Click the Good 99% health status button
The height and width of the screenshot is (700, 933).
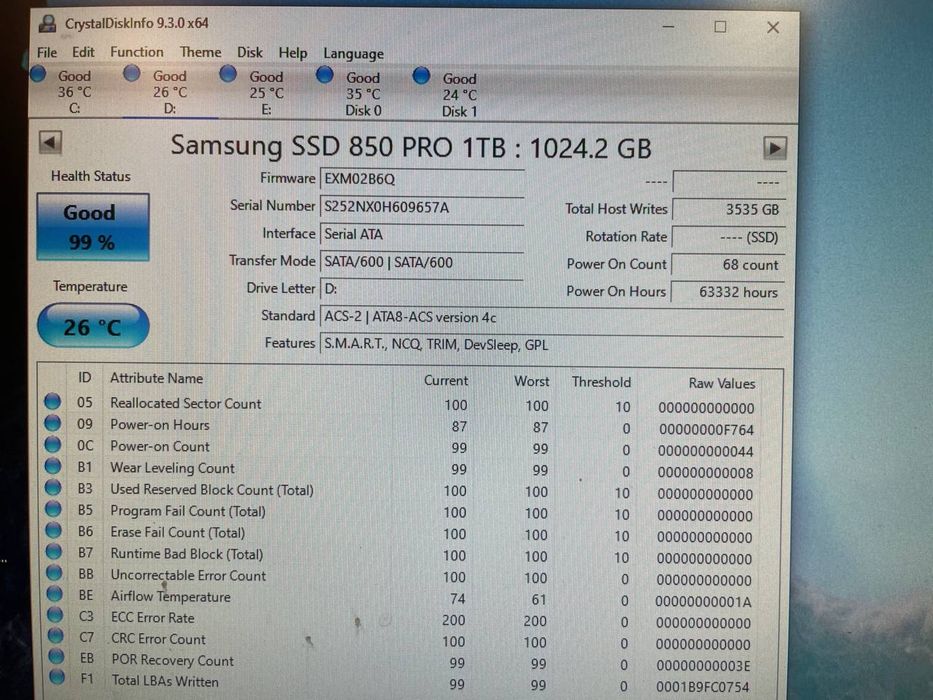[93, 227]
